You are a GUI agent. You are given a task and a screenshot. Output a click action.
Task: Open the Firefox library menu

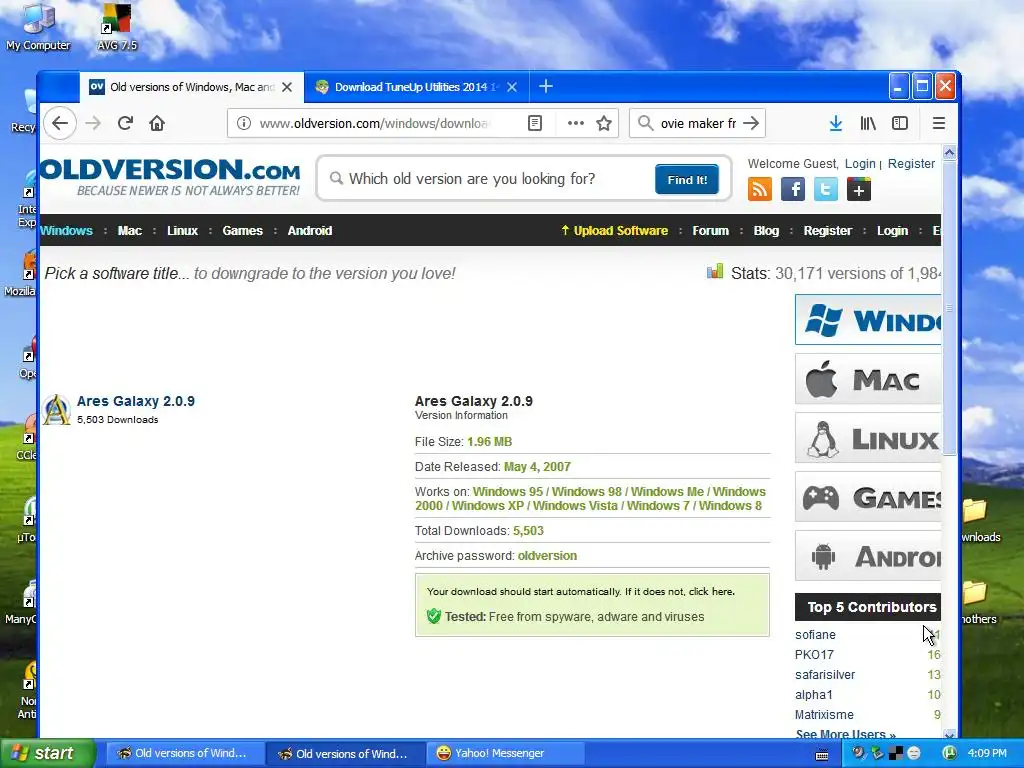(x=868, y=123)
